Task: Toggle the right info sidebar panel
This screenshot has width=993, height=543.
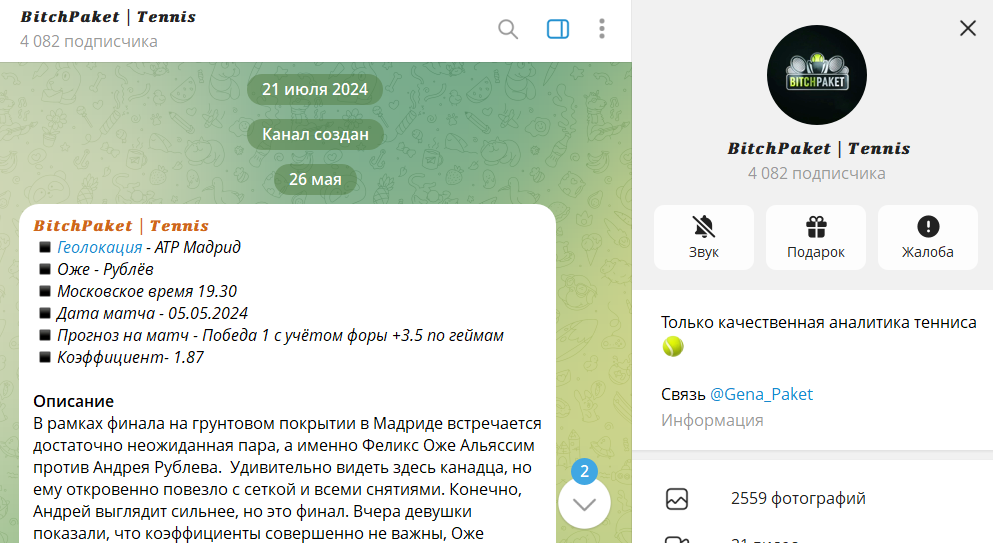Action: [558, 29]
